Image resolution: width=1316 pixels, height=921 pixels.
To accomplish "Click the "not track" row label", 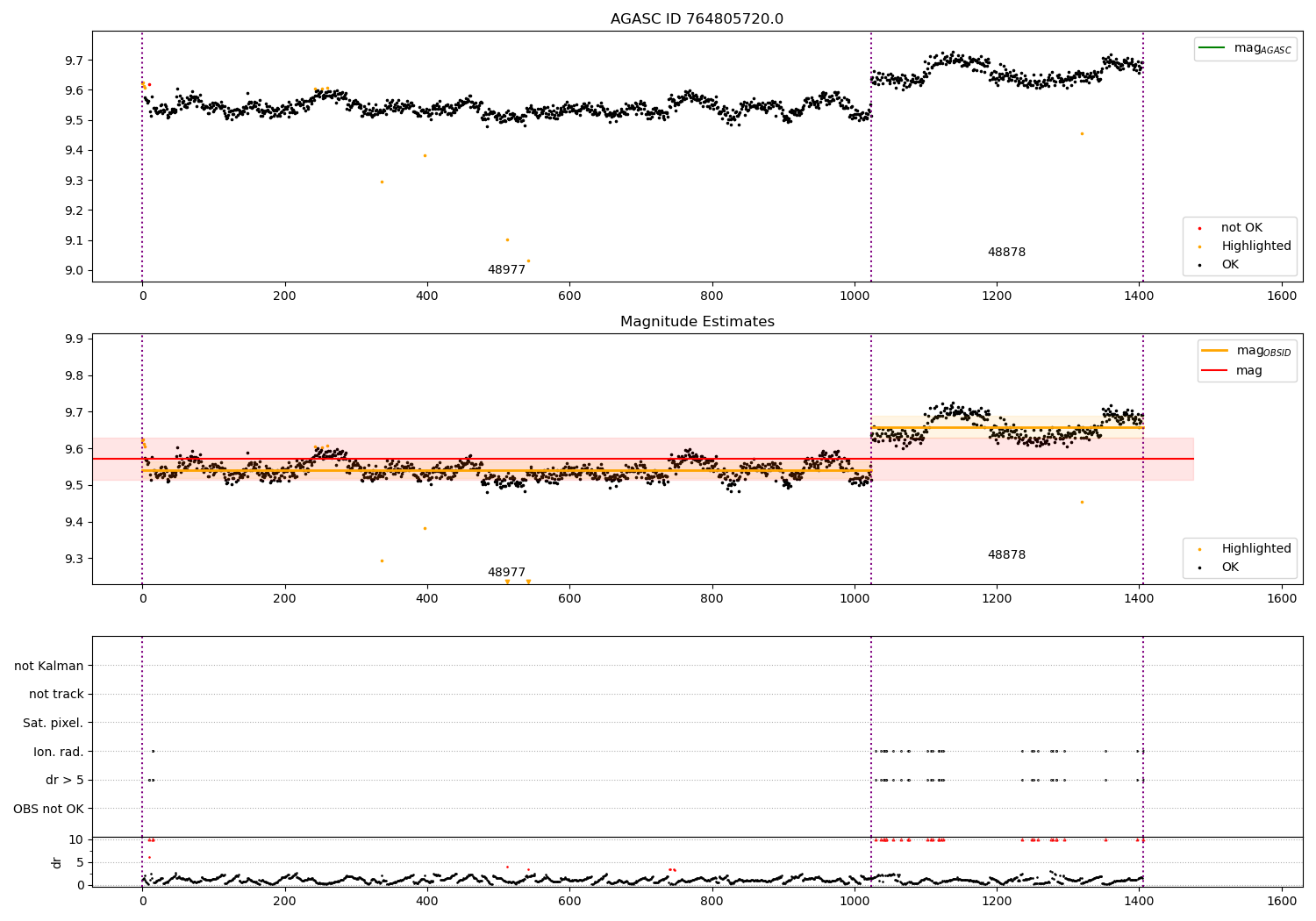I will 56,694.
